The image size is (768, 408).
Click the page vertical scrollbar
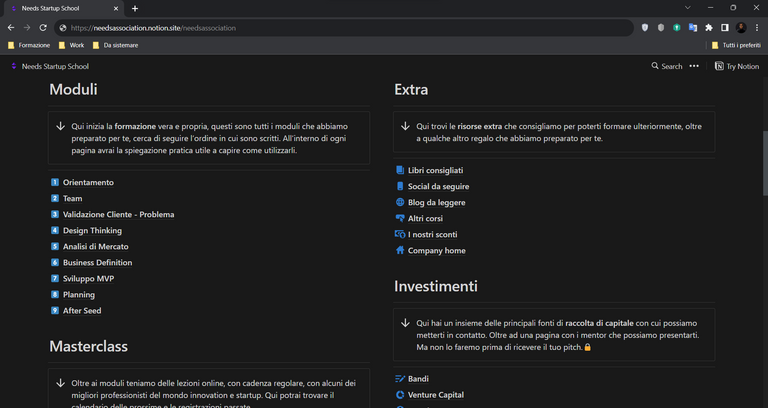coord(765,164)
